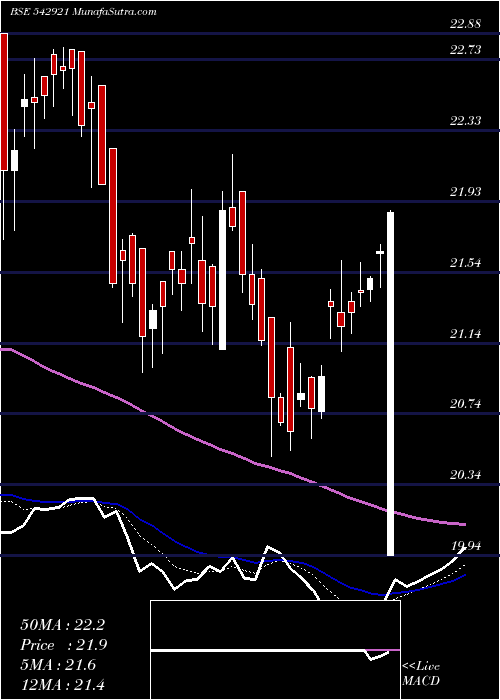500x700 pixels.
Task: Click the 50MA : 22.2 readout
Action: pos(62,625)
